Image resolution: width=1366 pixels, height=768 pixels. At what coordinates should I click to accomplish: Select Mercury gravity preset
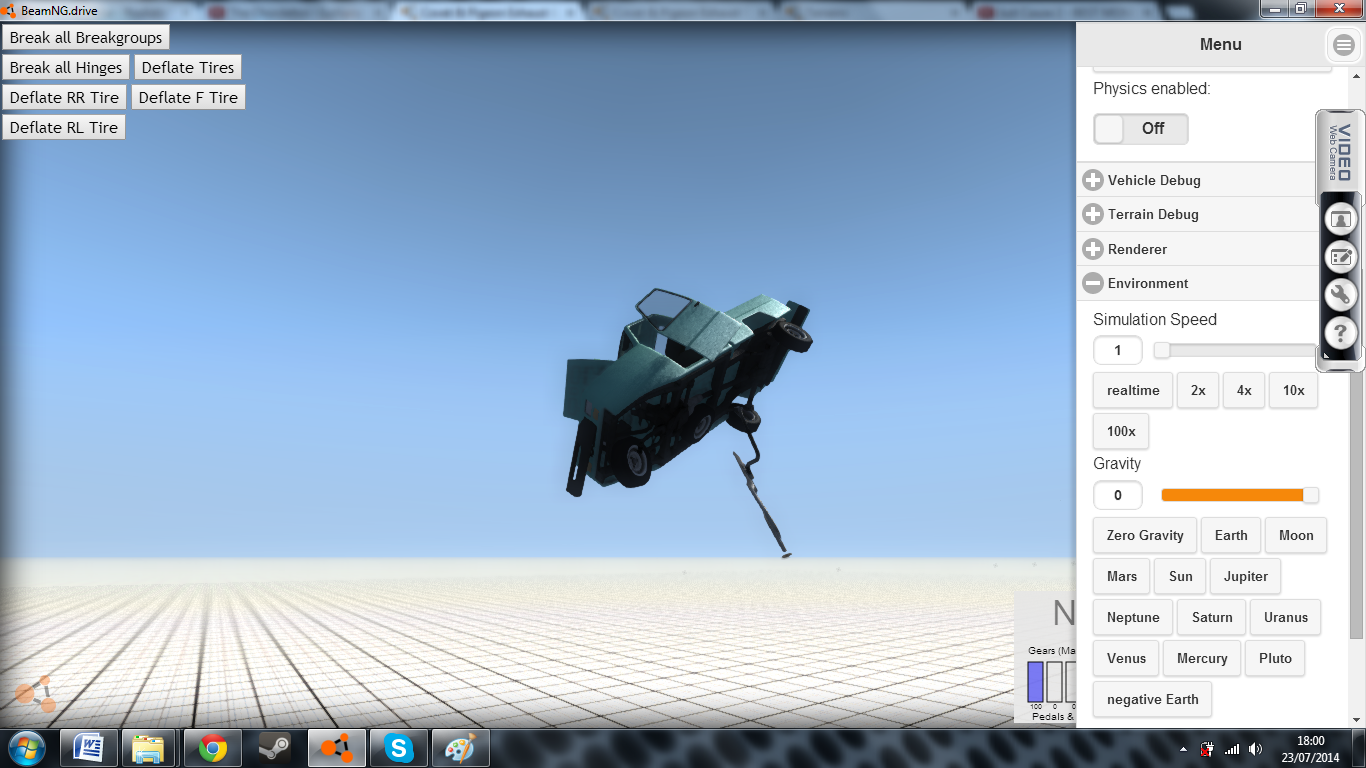1202,658
